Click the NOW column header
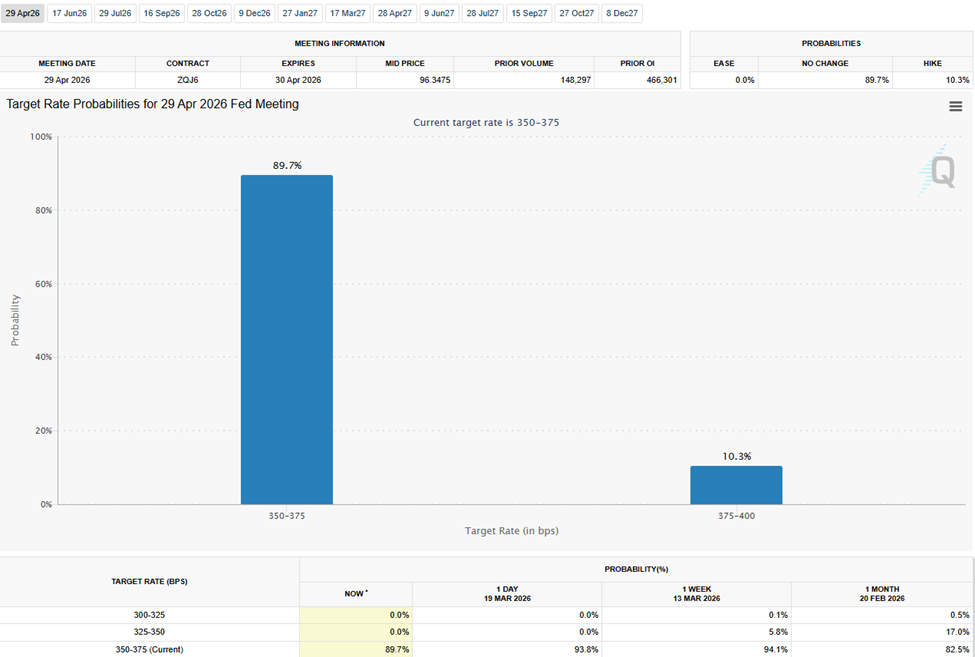The height and width of the screenshot is (657, 975). [x=356, y=594]
